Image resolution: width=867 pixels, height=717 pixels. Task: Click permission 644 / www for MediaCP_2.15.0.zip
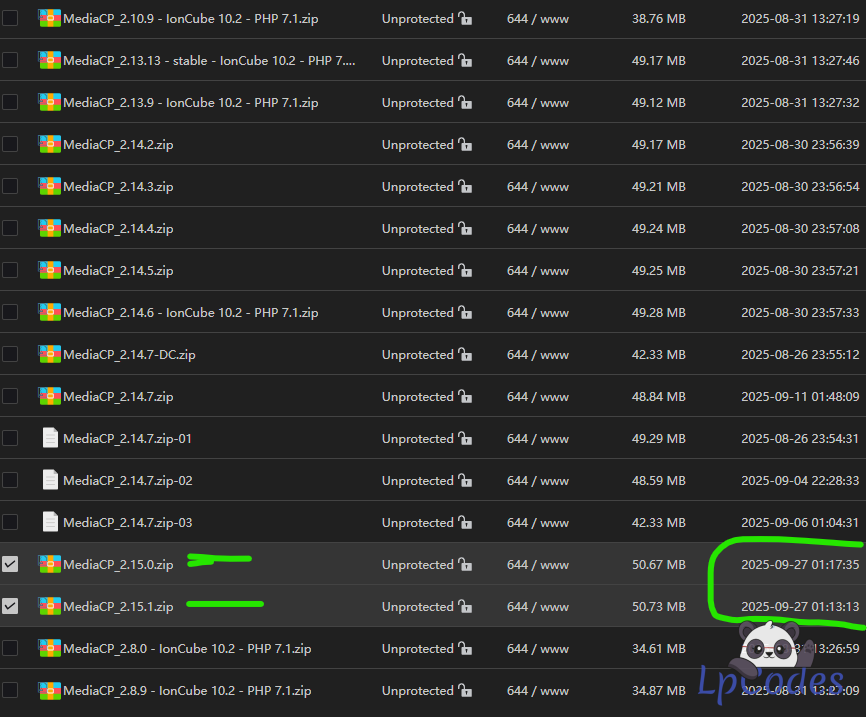tap(537, 565)
